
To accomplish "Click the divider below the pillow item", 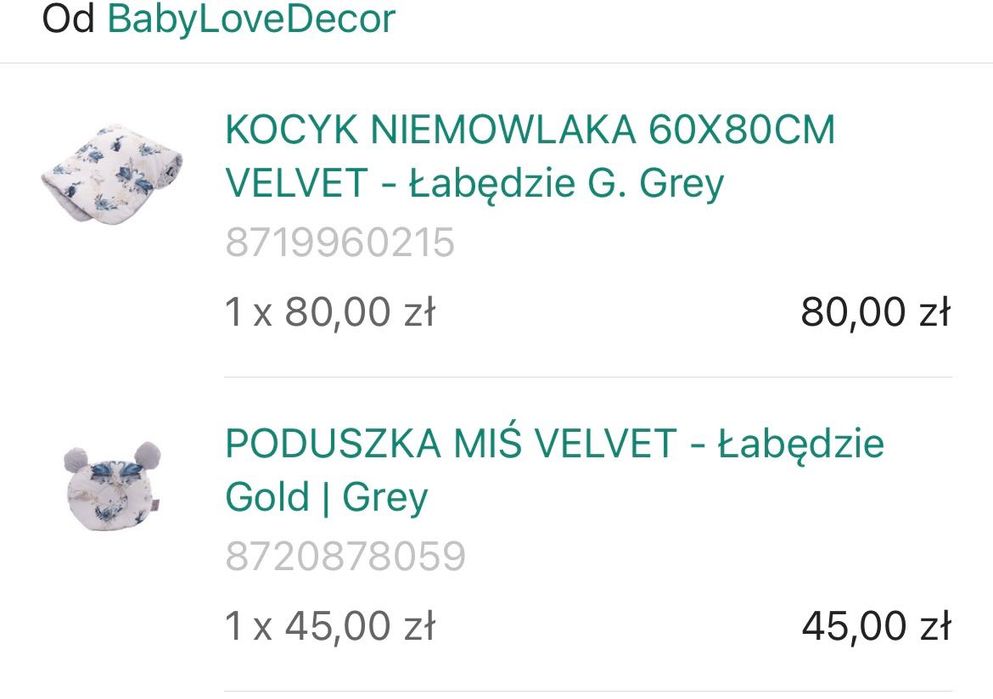I will (x=588, y=691).
